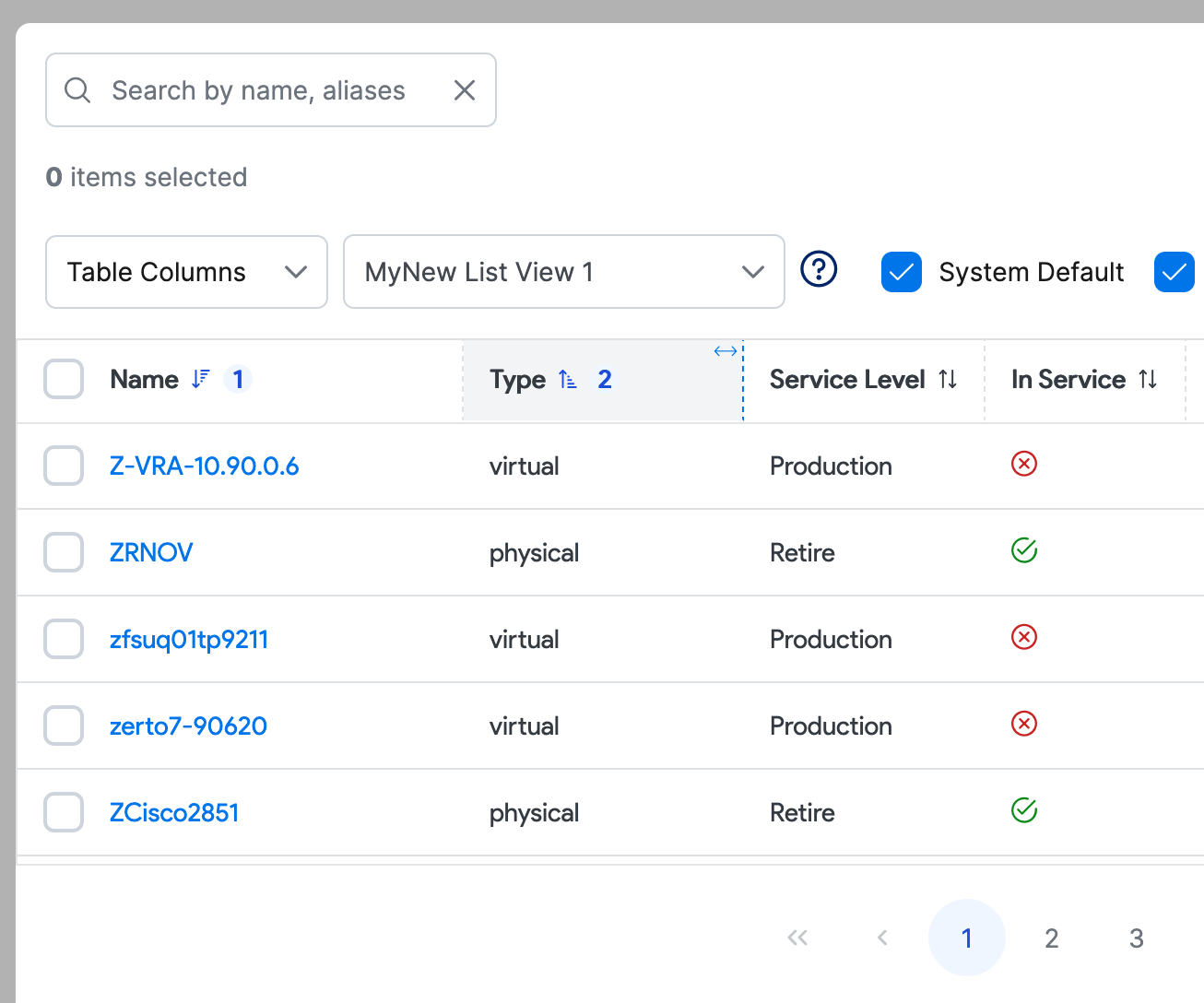The height and width of the screenshot is (1003, 1204).
Task: Select the ZRNOV row checkbox
Action: pyautogui.click(x=64, y=552)
